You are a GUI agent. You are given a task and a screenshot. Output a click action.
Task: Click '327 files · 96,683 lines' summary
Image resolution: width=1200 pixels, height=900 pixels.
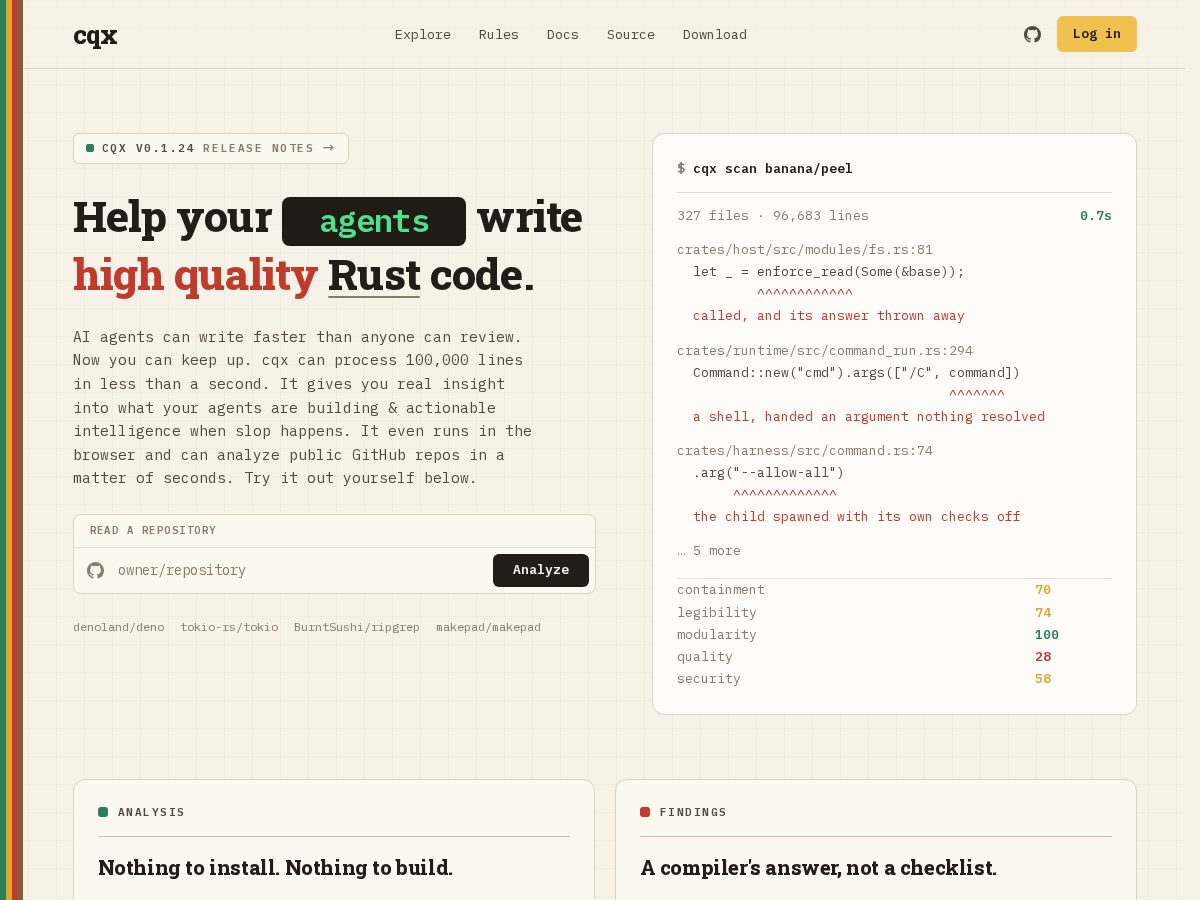[x=773, y=216]
